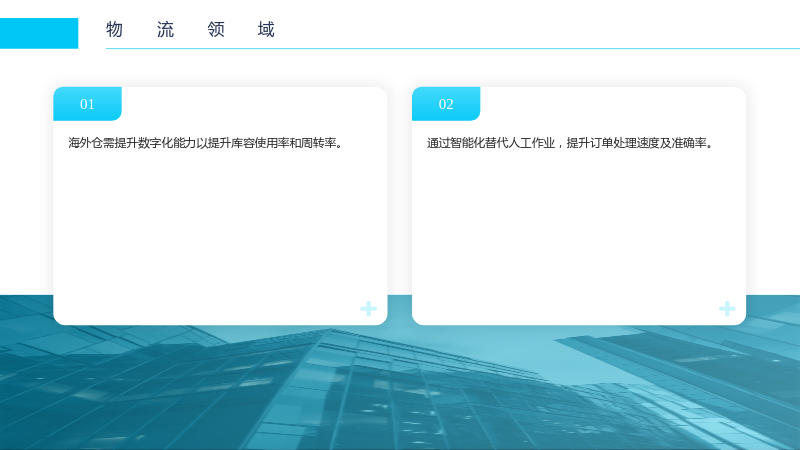Click the thin line under the title

pos(453,48)
